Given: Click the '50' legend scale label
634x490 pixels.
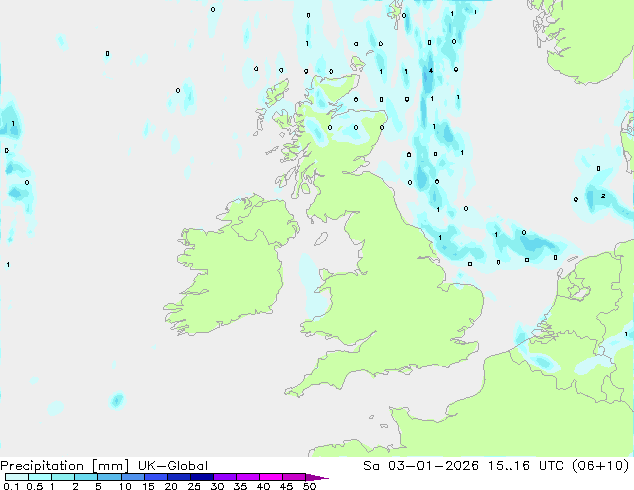Looking at the screenshot, I should (x=309, y=486).
